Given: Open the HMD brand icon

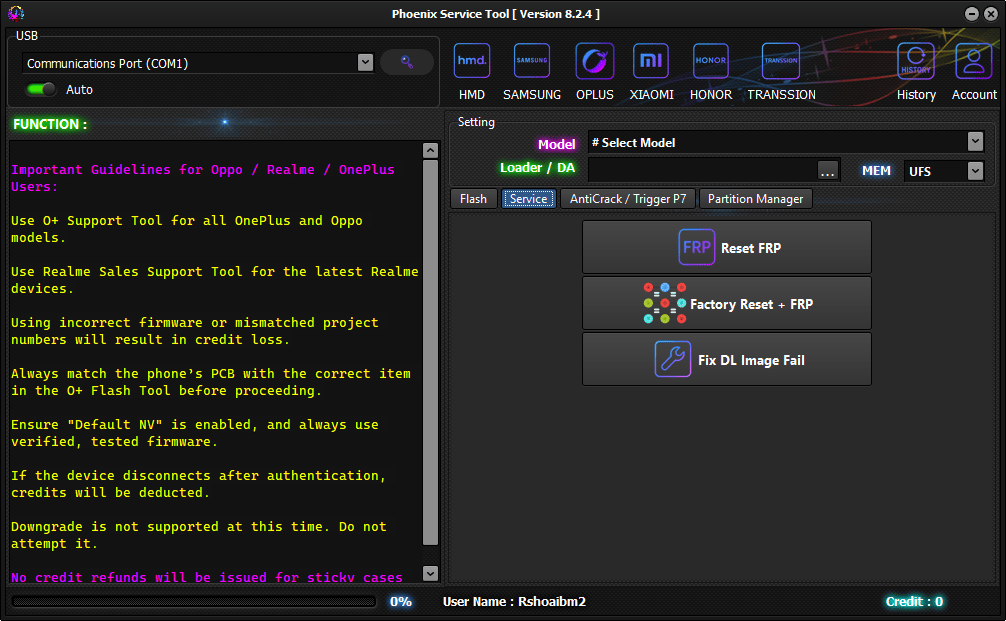Looking at the screenshot, I should [471, 62].
